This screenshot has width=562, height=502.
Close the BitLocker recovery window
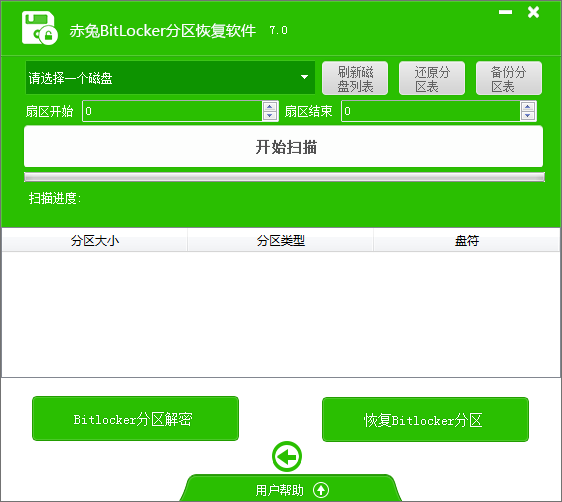tap(533, 12)
